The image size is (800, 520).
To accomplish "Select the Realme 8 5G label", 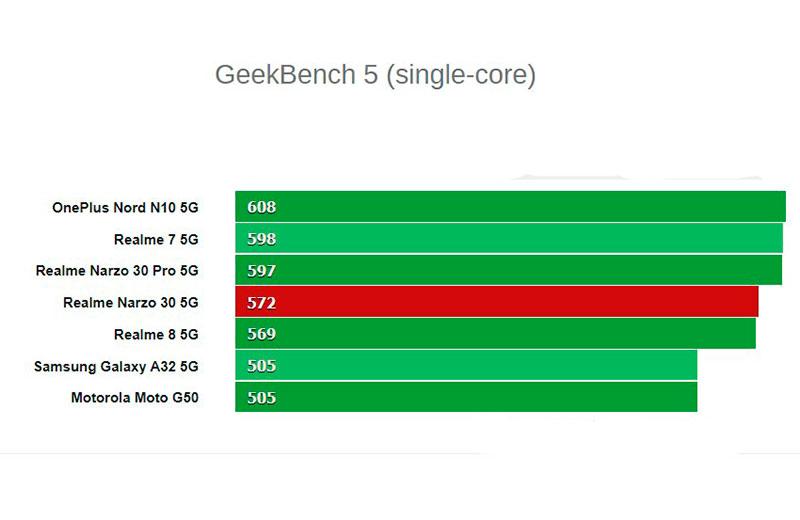I will point(156,334).
